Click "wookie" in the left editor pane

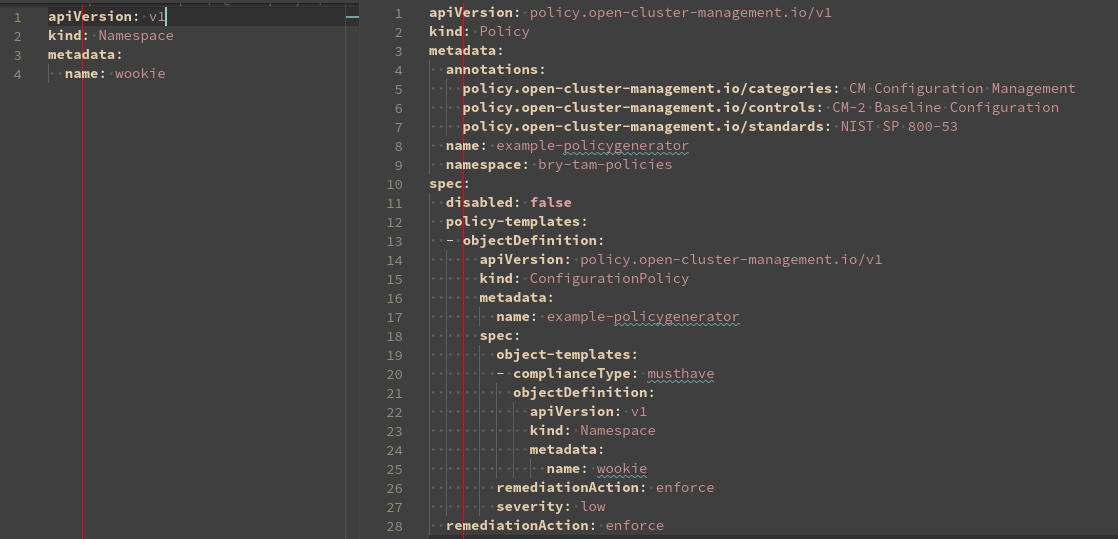[140, 73]
